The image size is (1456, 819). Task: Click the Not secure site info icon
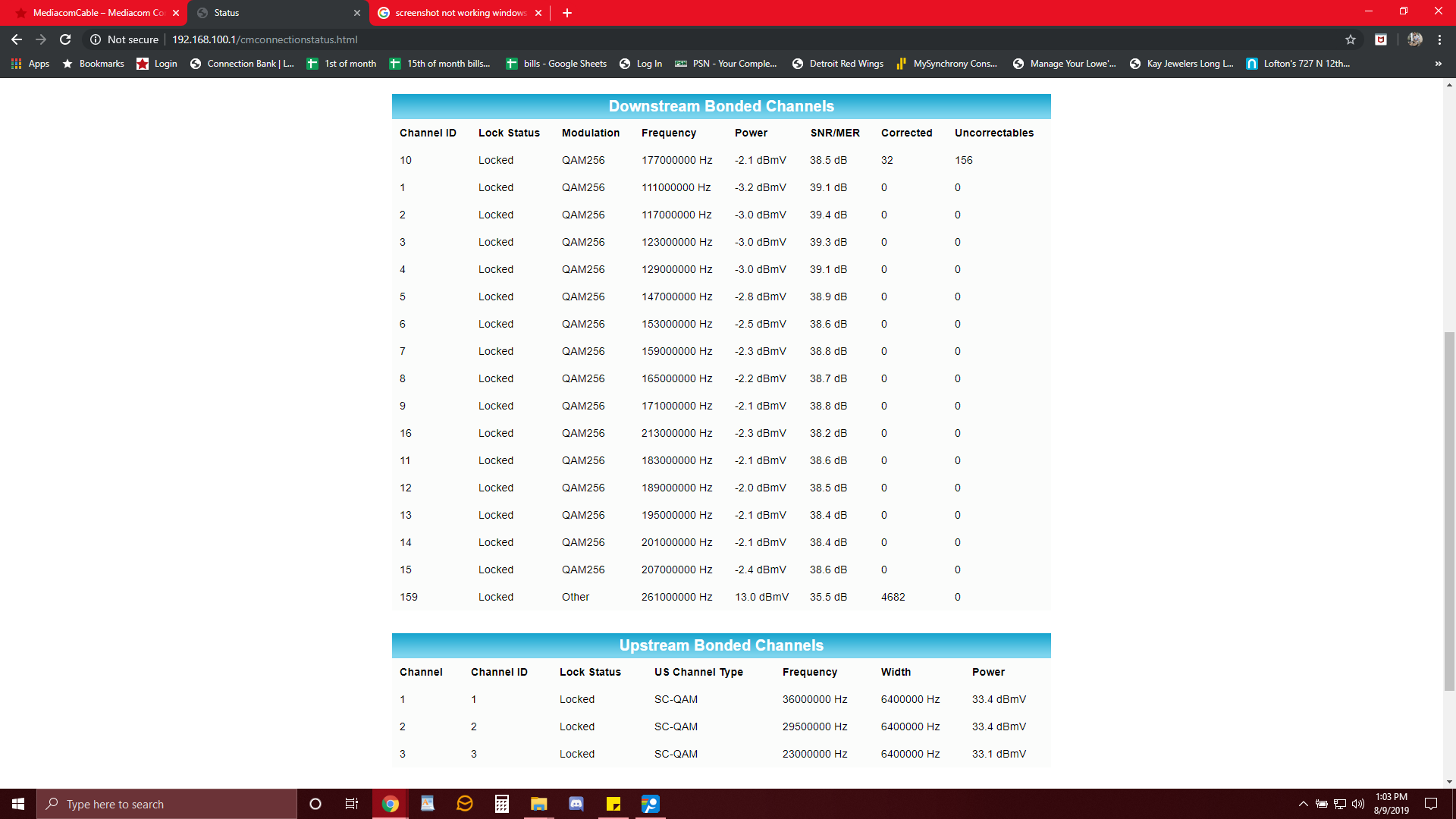coord(96,39)
